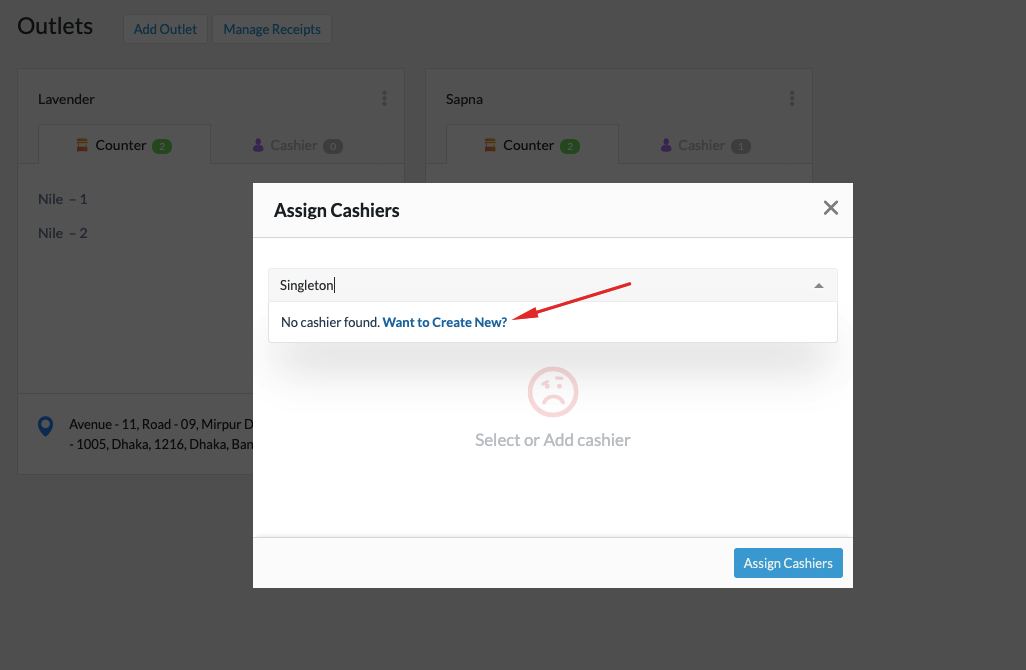The height and width of the screenshot is (670, 1026).
Task: Click the sad face icon in the modal
Action: [552, 392]
